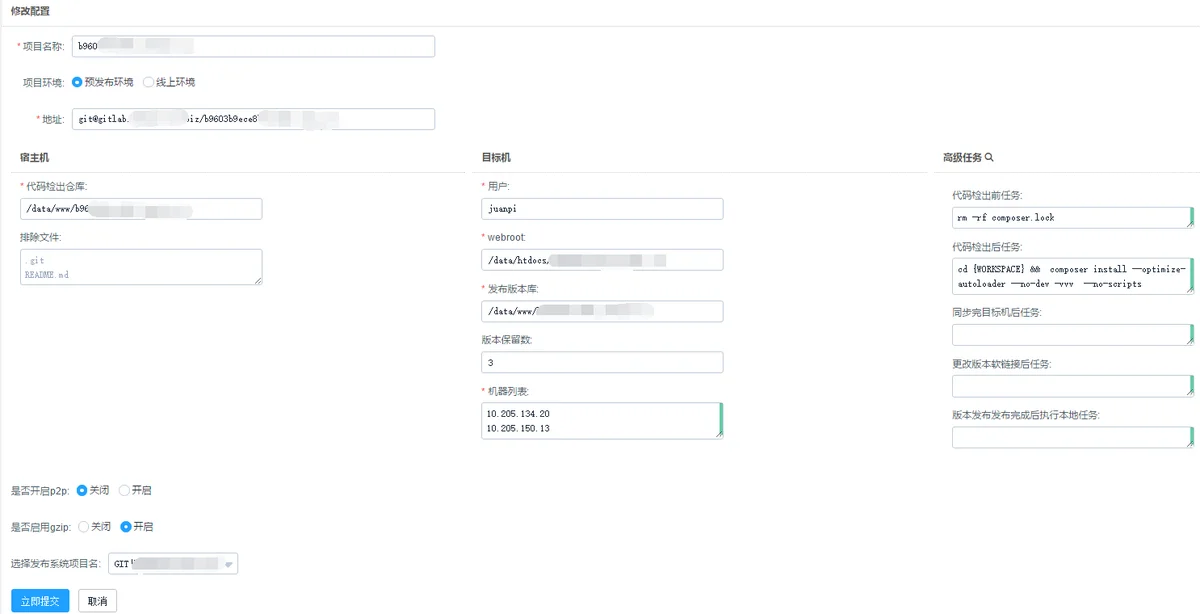Click the 代码检出仓库 path field
1200x614 pixels.
141,208
